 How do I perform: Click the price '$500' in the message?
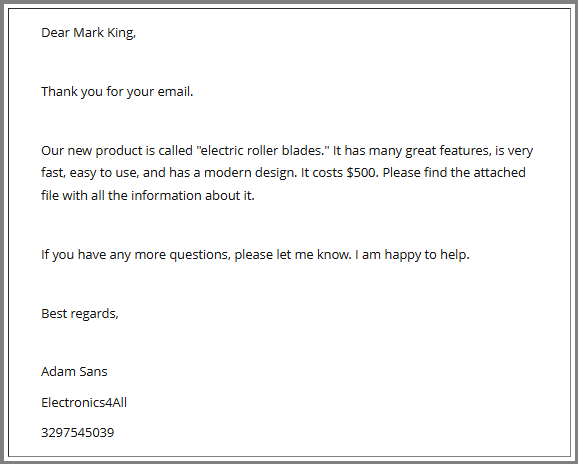361,172
